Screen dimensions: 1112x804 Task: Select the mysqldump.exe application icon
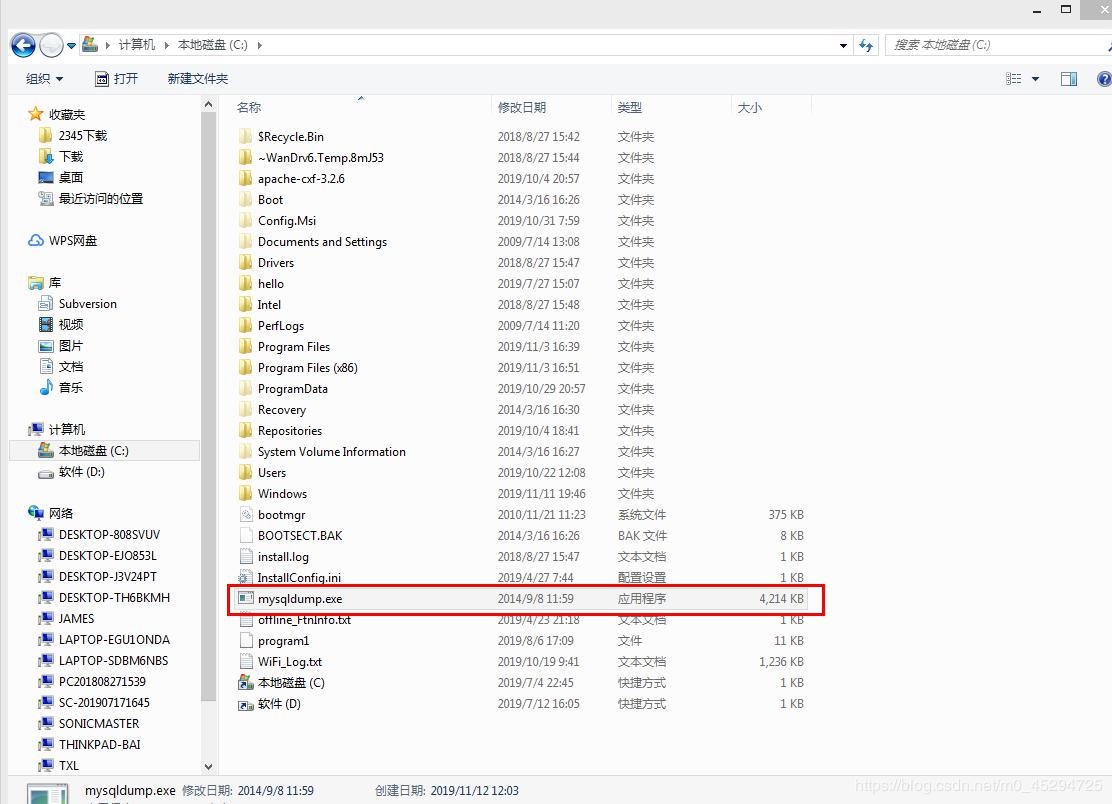coord(246,599)
